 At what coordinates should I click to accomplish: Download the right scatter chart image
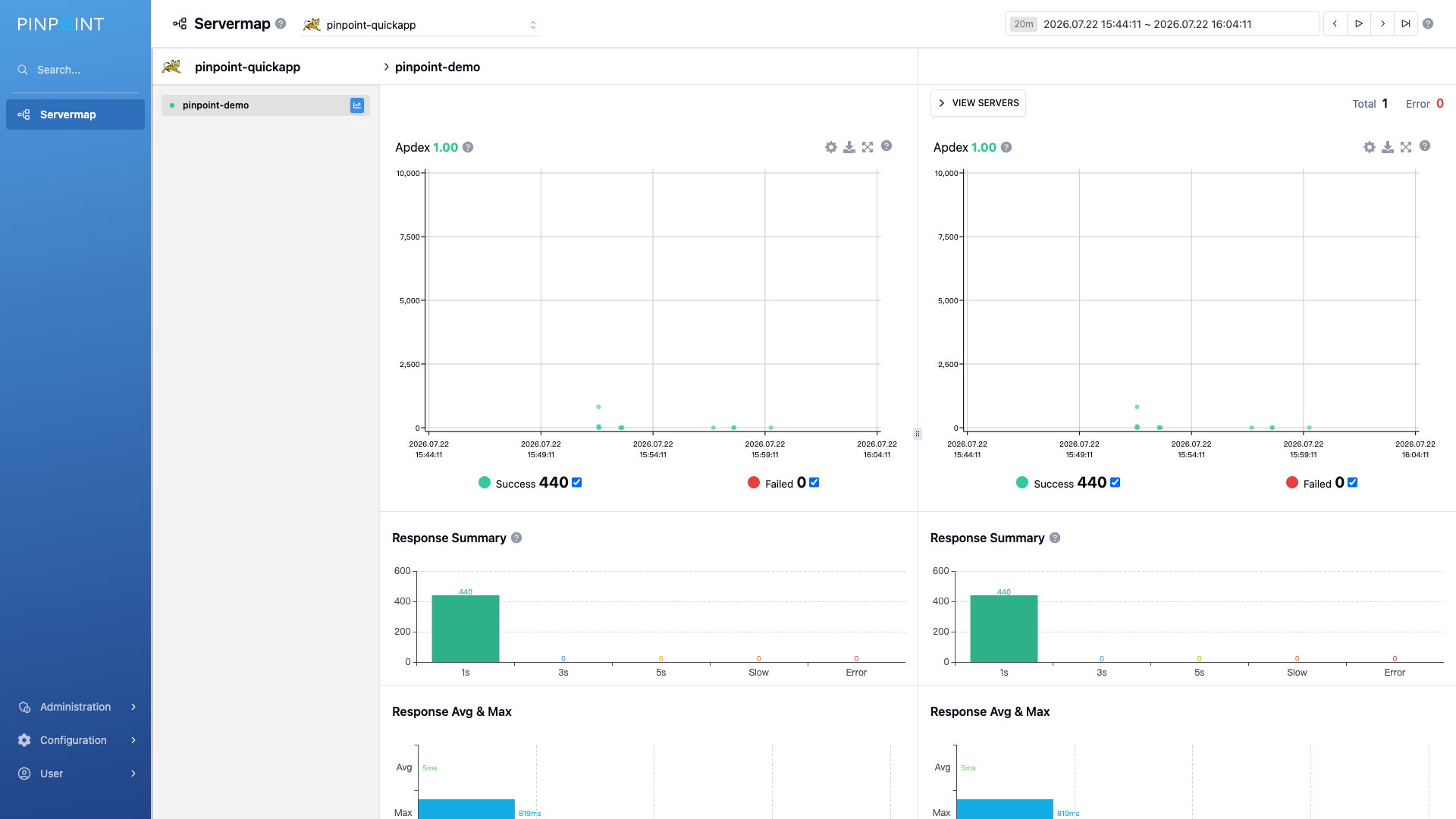[x=1388, y=147]
